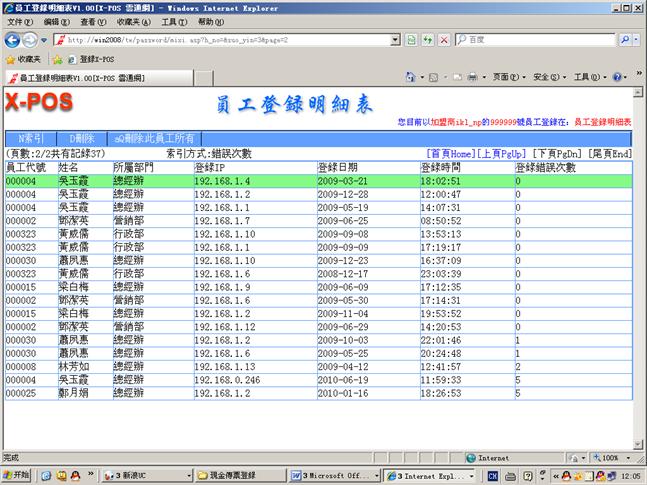Viewport: 647px width, 485px height.
Task: Open the 工具 menu in menu bar
Action: click(x=173, y=21)
